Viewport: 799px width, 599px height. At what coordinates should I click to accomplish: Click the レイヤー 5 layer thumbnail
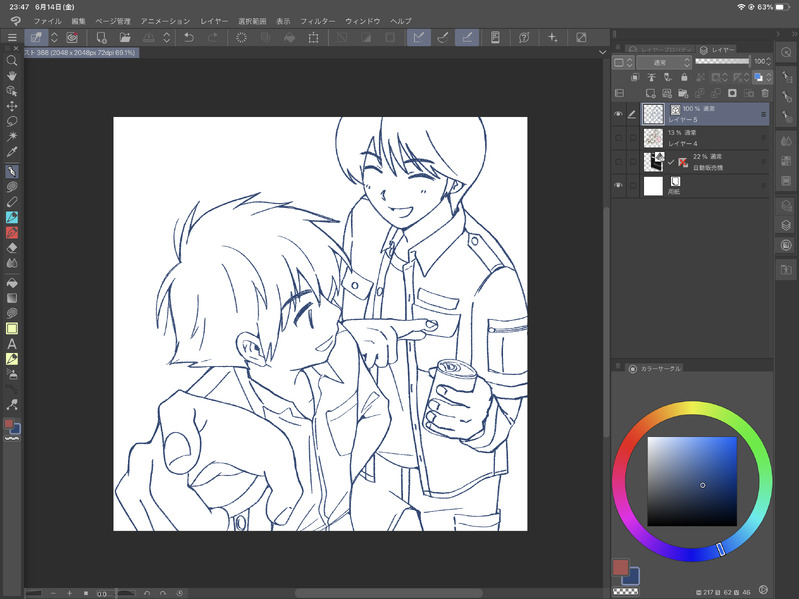(653, 114)
